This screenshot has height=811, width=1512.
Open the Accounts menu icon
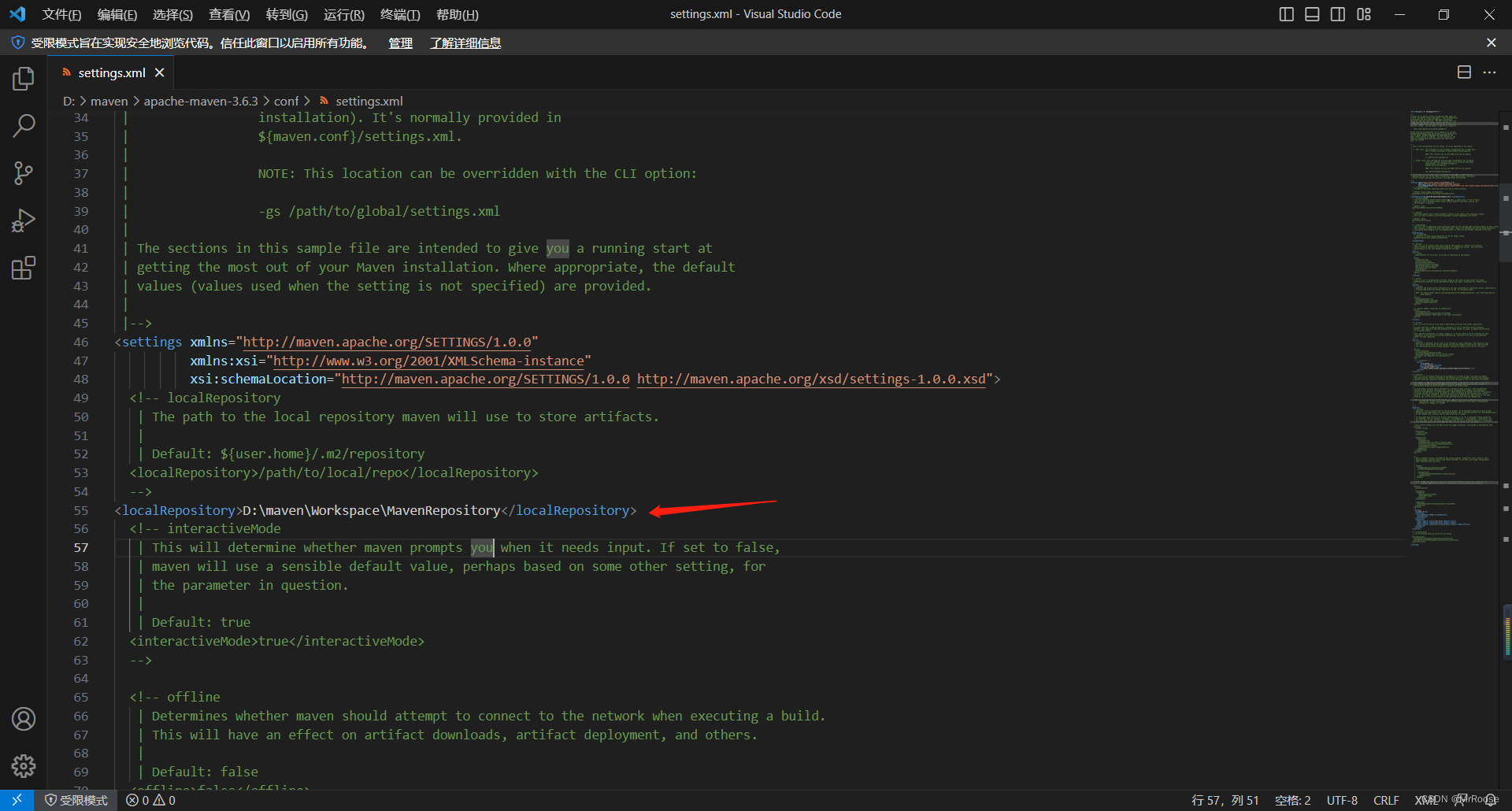(x=24, y=719)
